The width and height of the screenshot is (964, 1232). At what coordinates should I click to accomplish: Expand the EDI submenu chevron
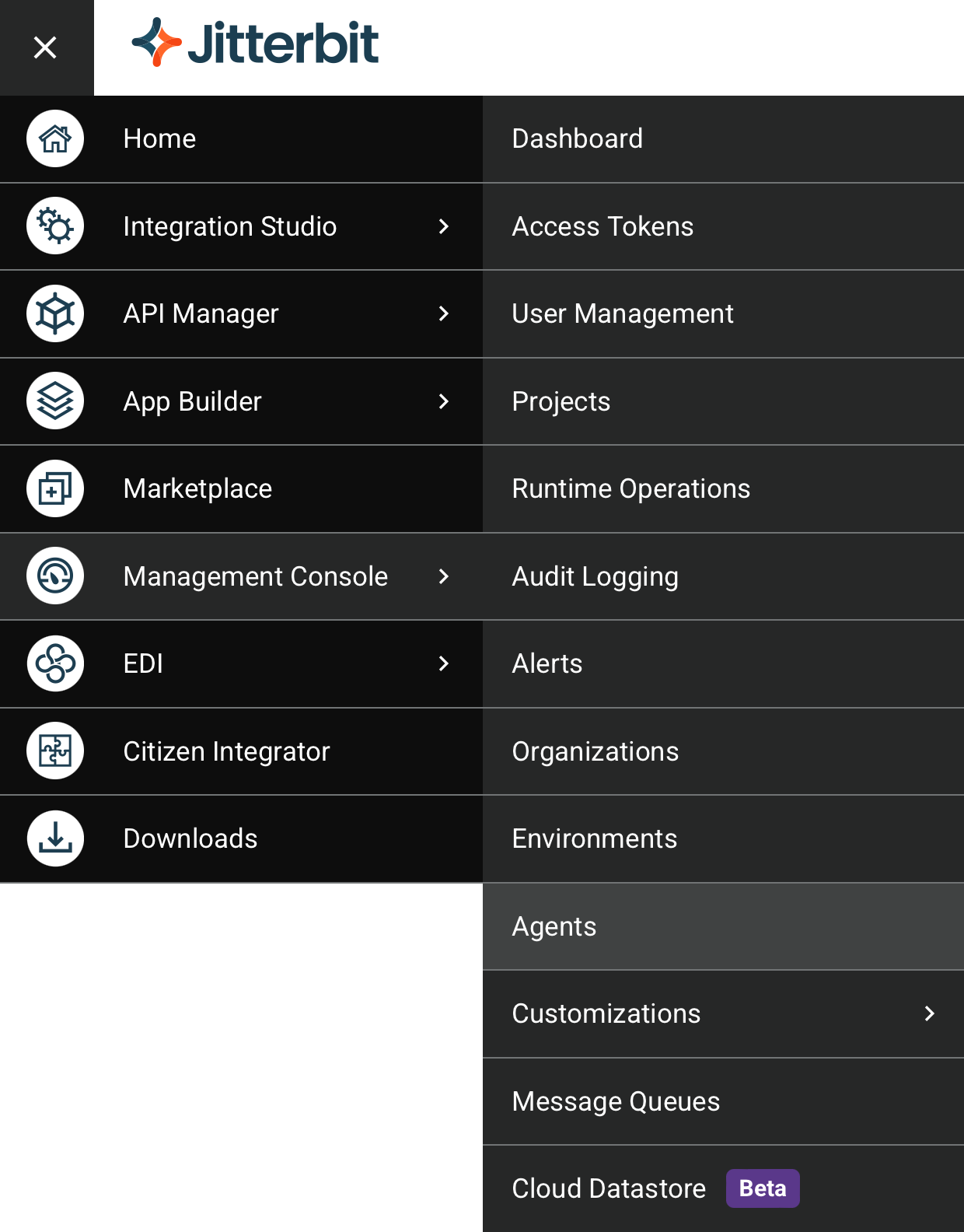coord(444,663)
